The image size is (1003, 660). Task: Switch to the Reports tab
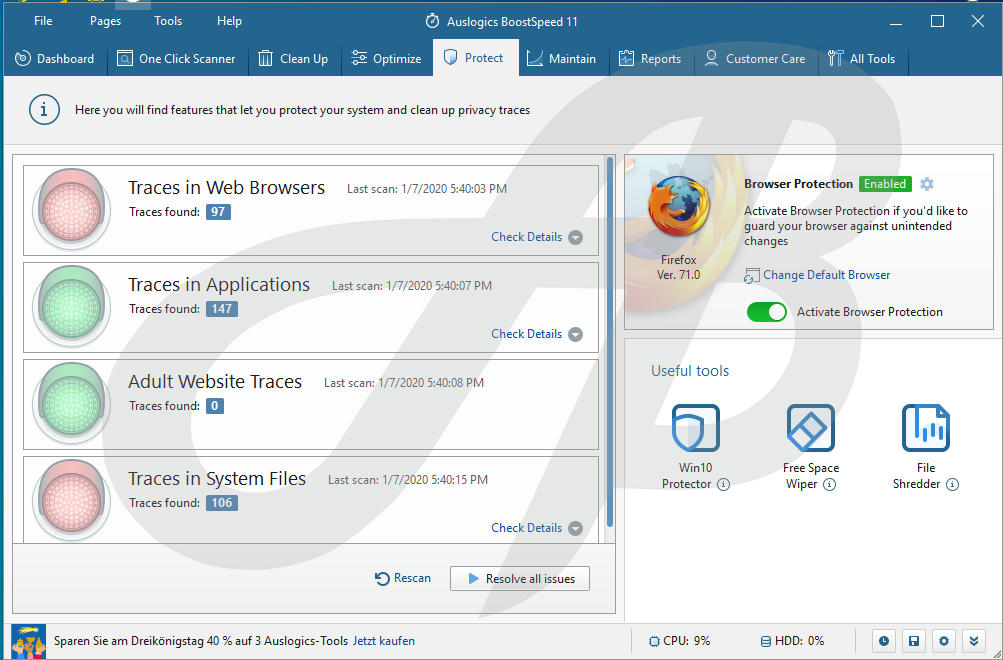[650, 58]
